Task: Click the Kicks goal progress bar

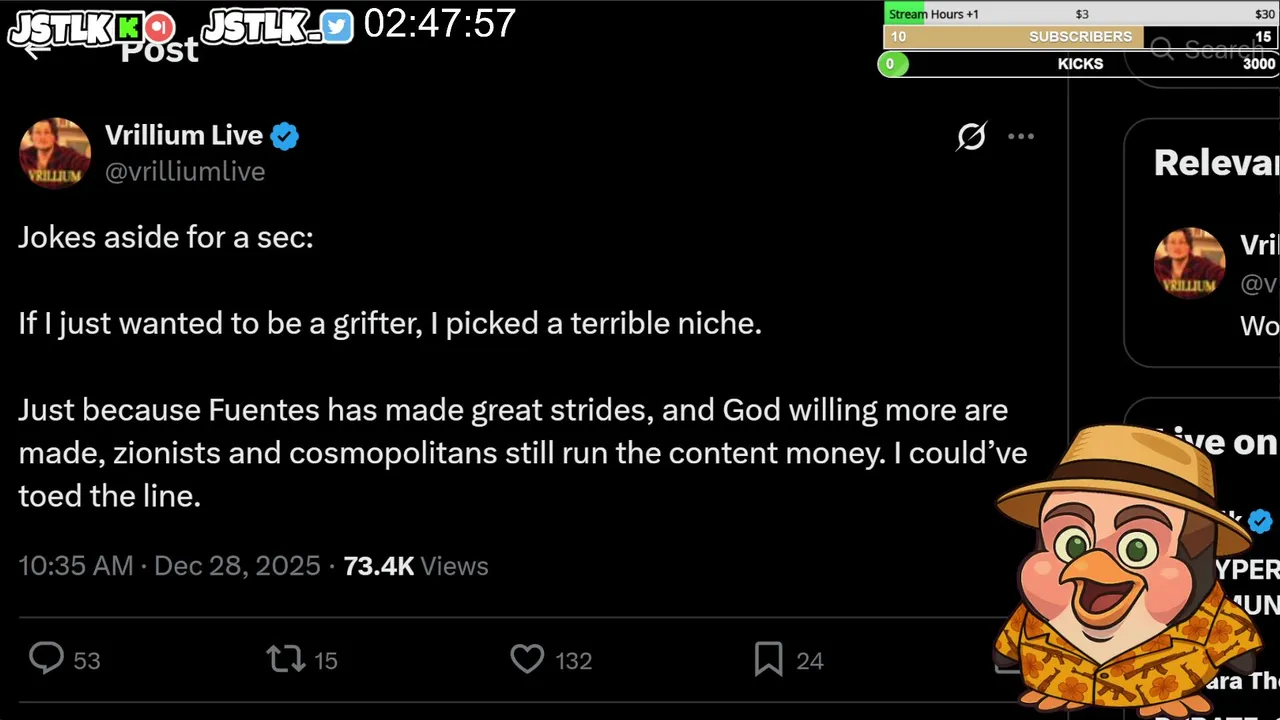Action: [1080, 64]
